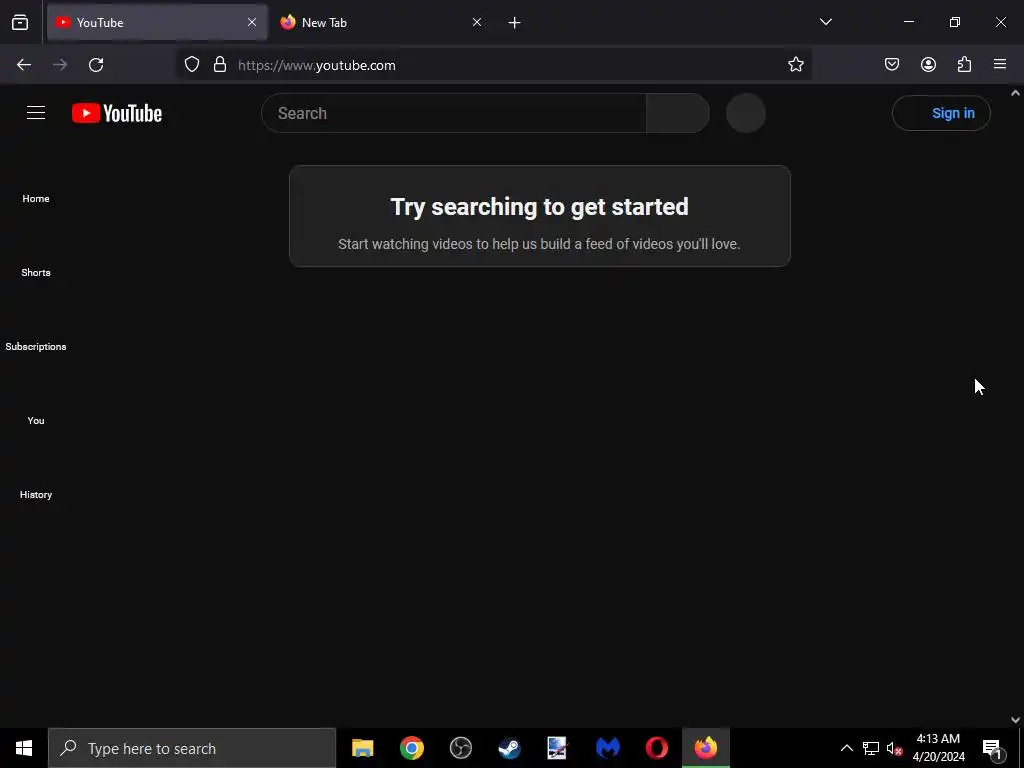Click the page scrollbar down arrow
The image size is (1024, 768).
point(1016,720)
